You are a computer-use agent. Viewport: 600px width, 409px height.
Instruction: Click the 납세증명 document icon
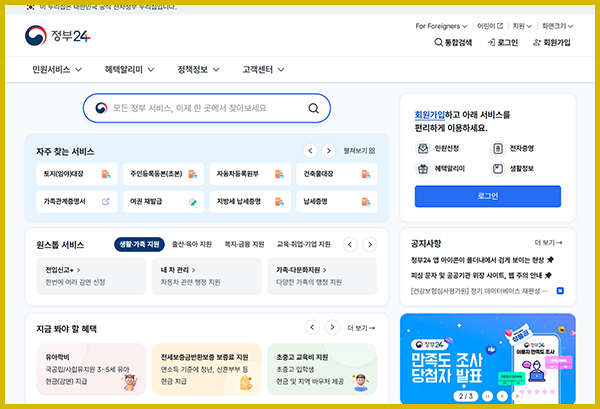(x=366, y=202)
